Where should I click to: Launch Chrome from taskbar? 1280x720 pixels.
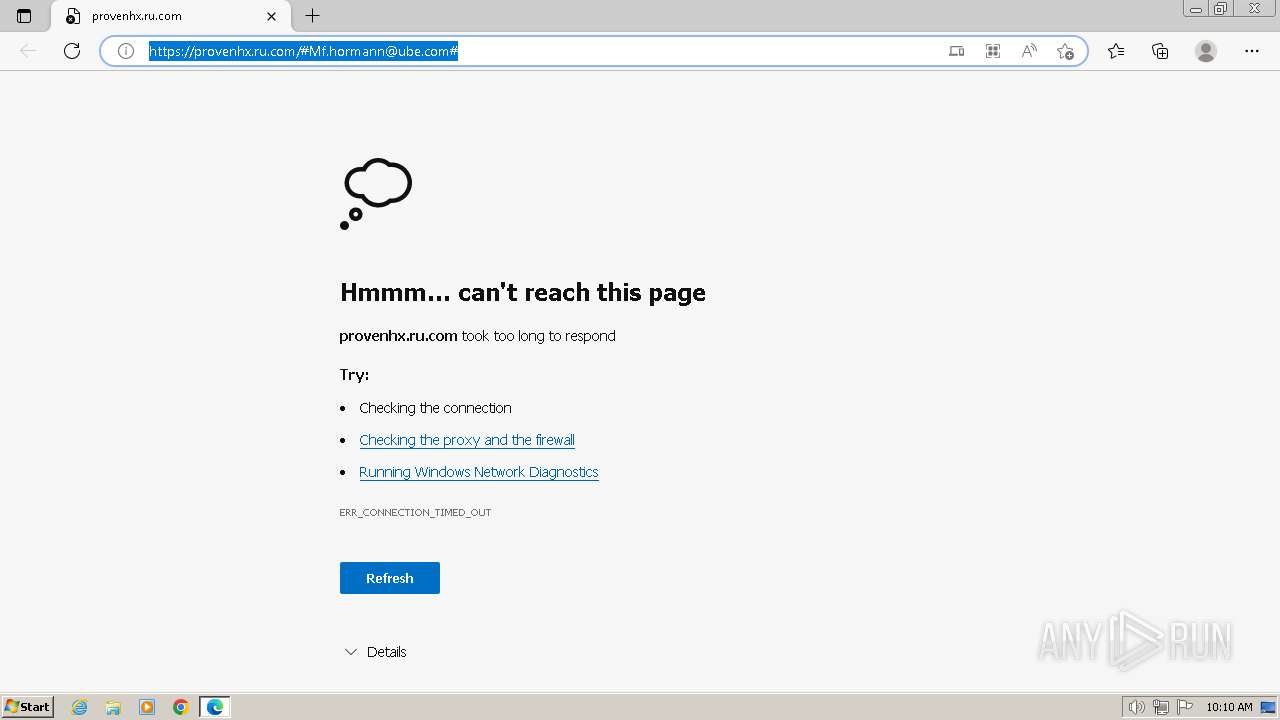(181, 707)
